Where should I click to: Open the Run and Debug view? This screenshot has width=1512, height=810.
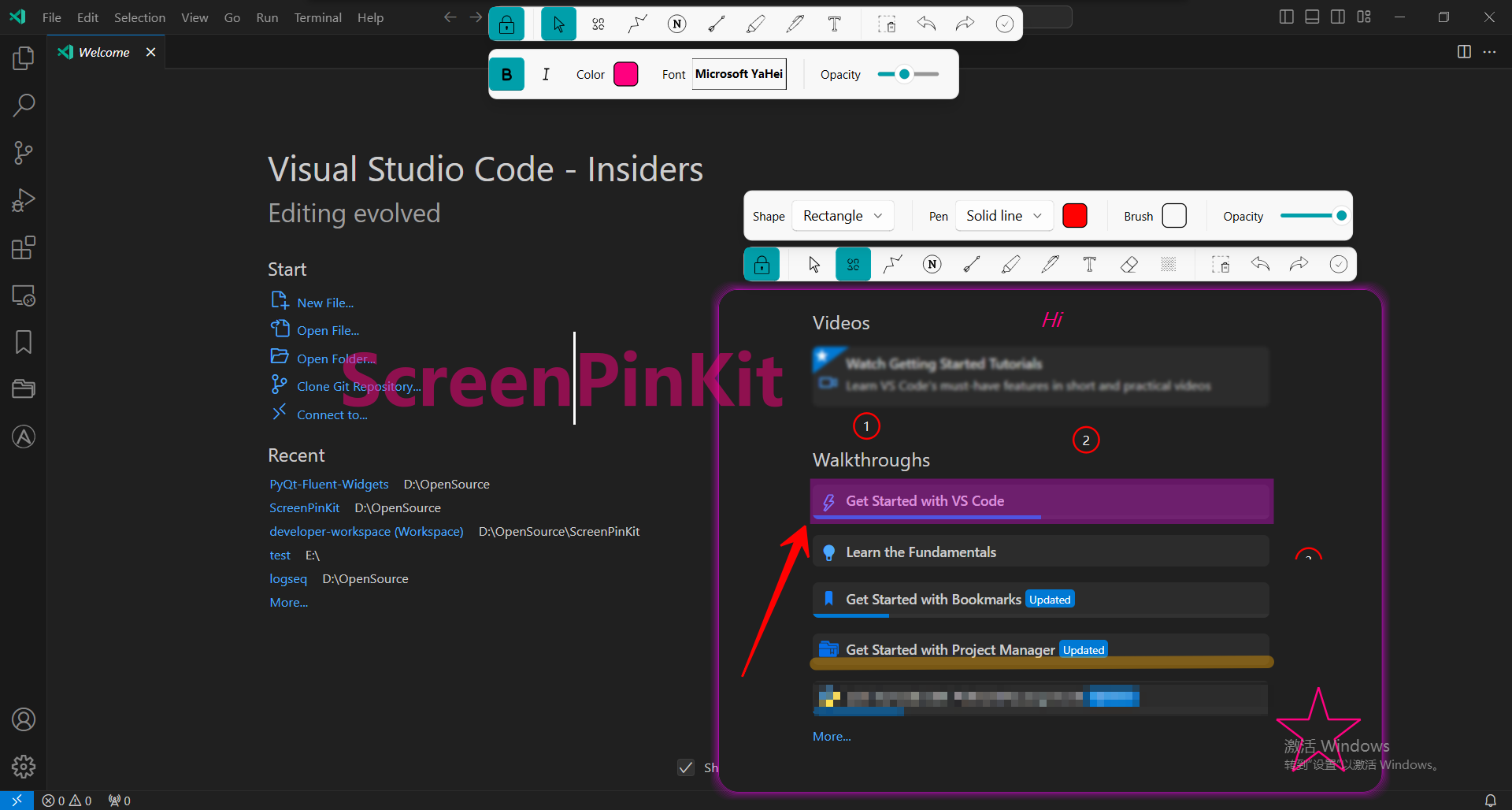[x=24, y=200]
